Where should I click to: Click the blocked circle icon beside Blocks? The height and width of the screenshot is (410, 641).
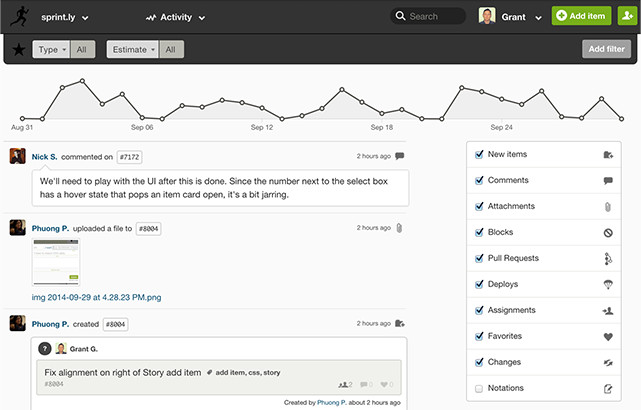pos(608,233)
